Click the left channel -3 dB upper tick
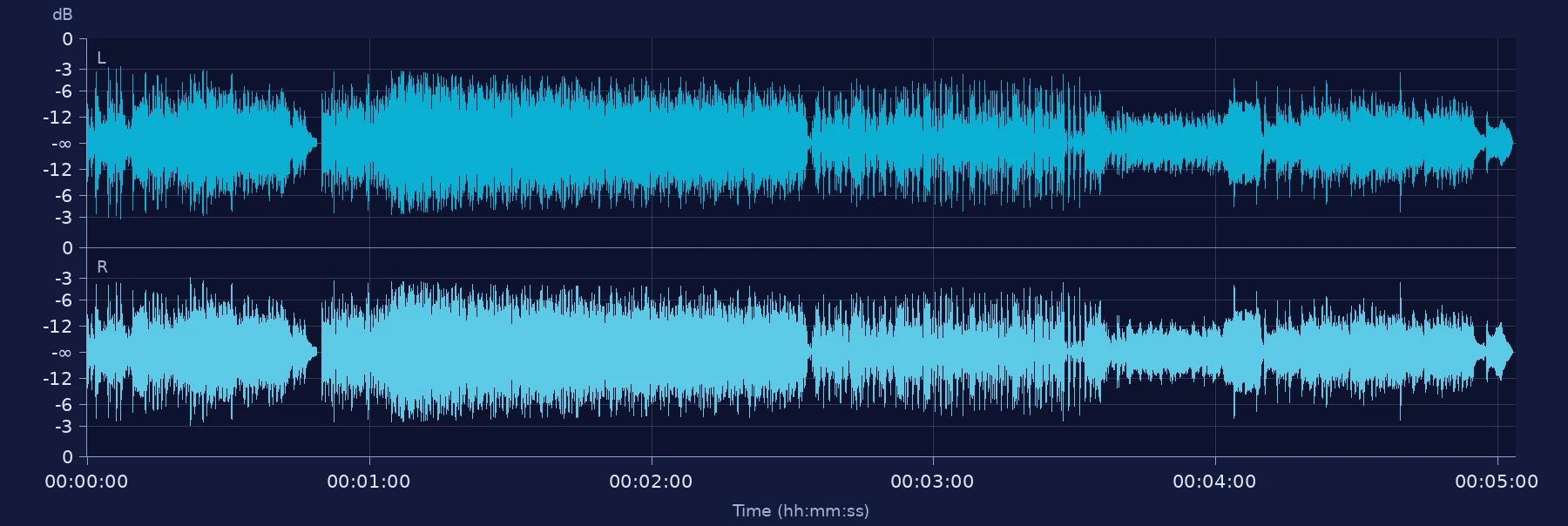The width and height of the screenshot is (1568, 526). click(x=64, y=69)
